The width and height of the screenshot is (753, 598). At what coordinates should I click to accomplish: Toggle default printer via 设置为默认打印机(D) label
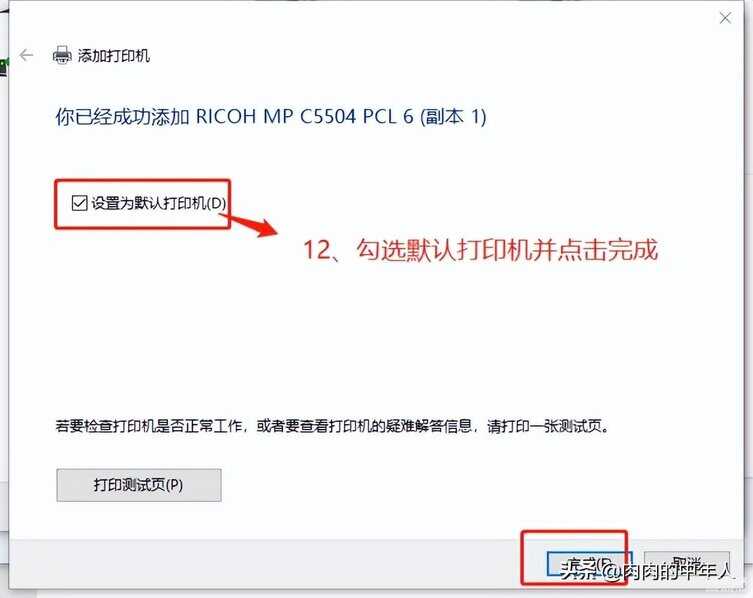[158, 203]
